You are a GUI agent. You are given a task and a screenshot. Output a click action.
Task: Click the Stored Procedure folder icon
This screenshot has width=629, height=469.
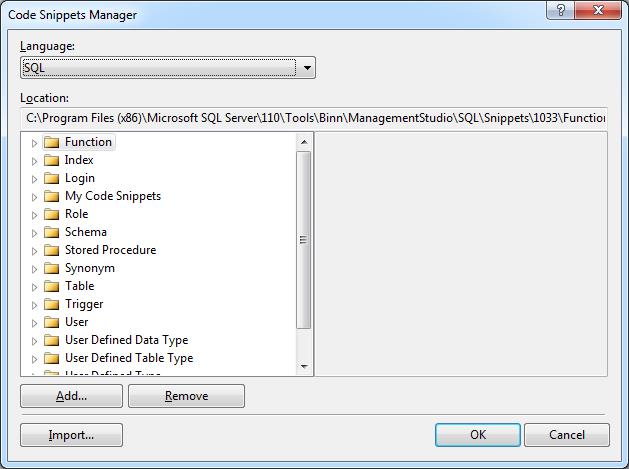pos(52,250)
